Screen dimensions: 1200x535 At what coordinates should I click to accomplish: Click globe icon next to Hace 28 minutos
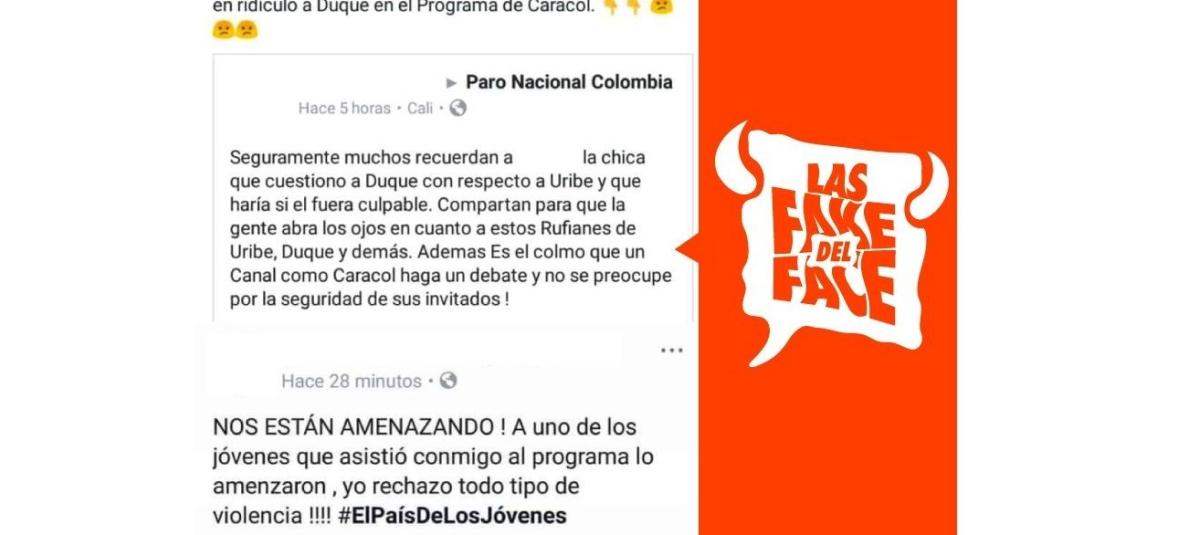point(448,381)
